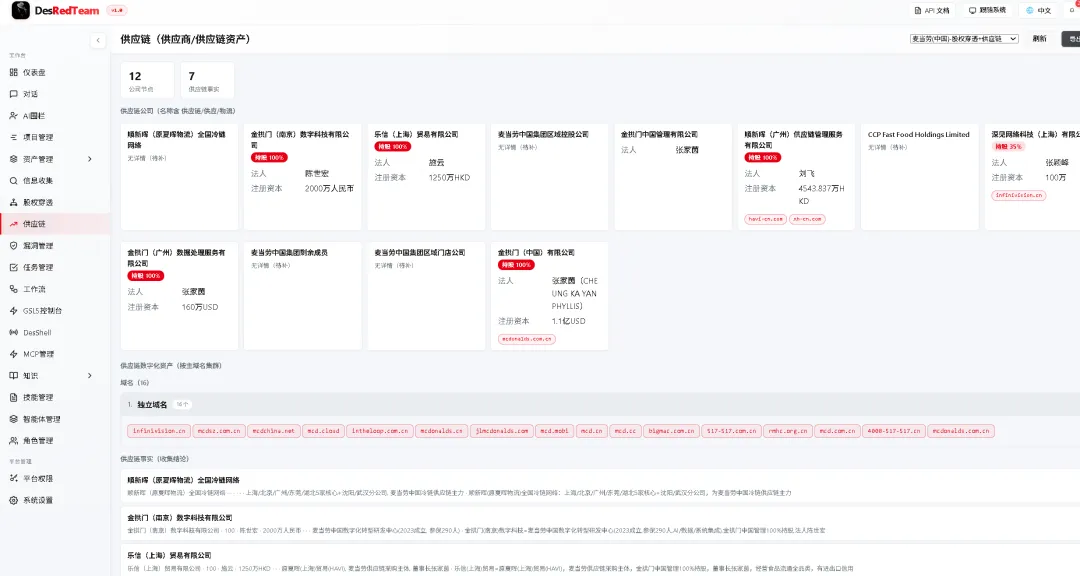Select the 7 供应链事实 stat card
Viewport: 1080px width, 576px height.
(x=207, y=81)
